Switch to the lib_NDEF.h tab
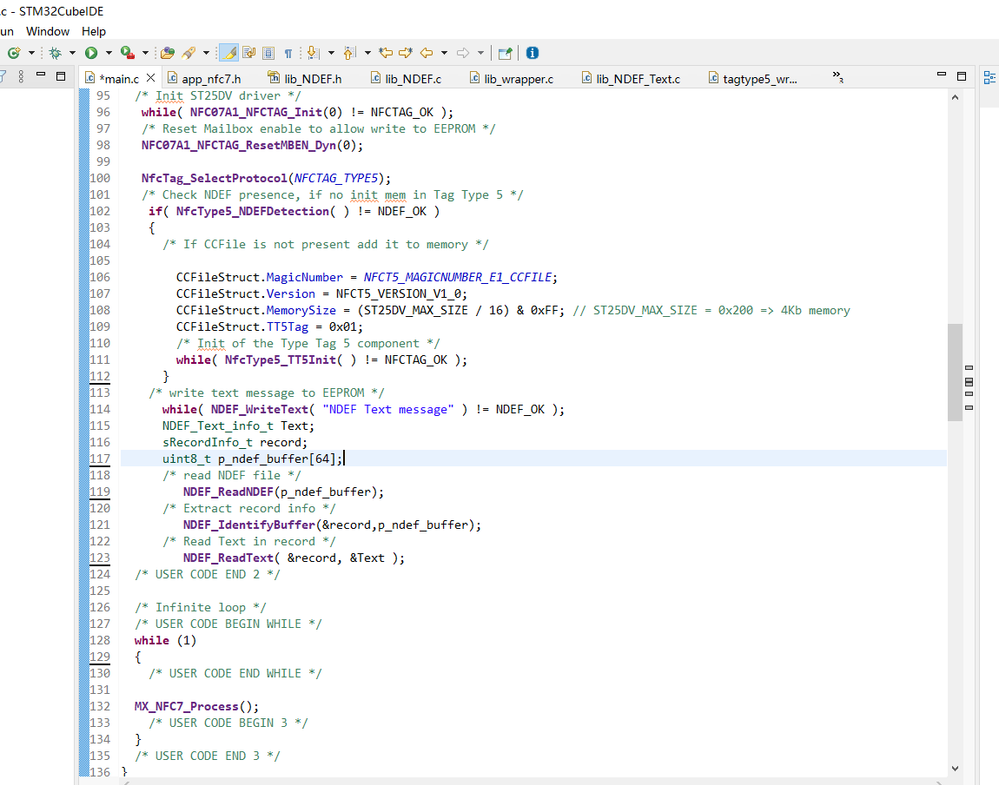This screenshot has height=785, width=999. pos(305,78)
